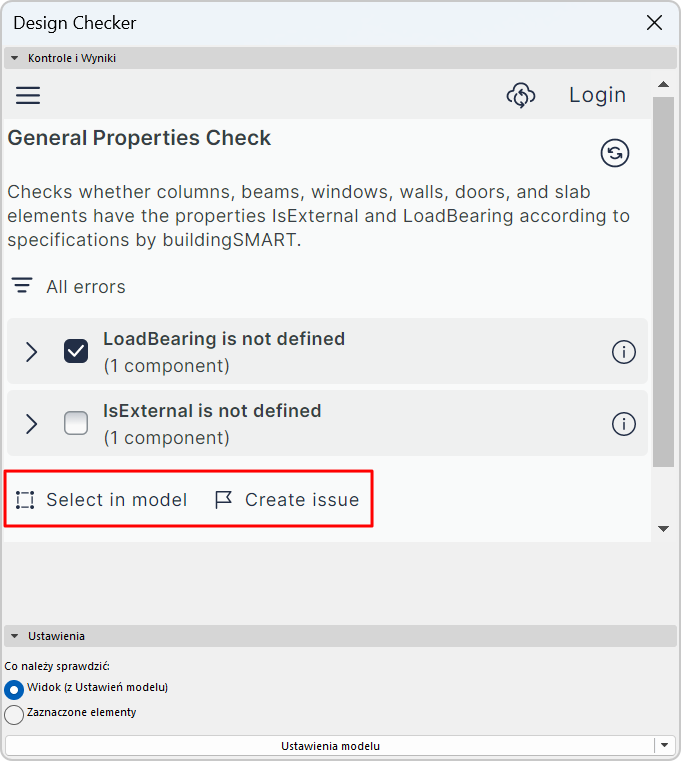This screenshot has height=761, width=681.
Task: Select Zaznaczone elementy radio button
Action: click(x=14, y=714)
